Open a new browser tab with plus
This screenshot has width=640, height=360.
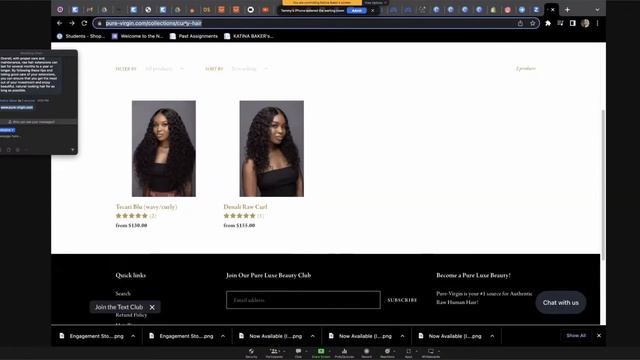click(567, 9)
